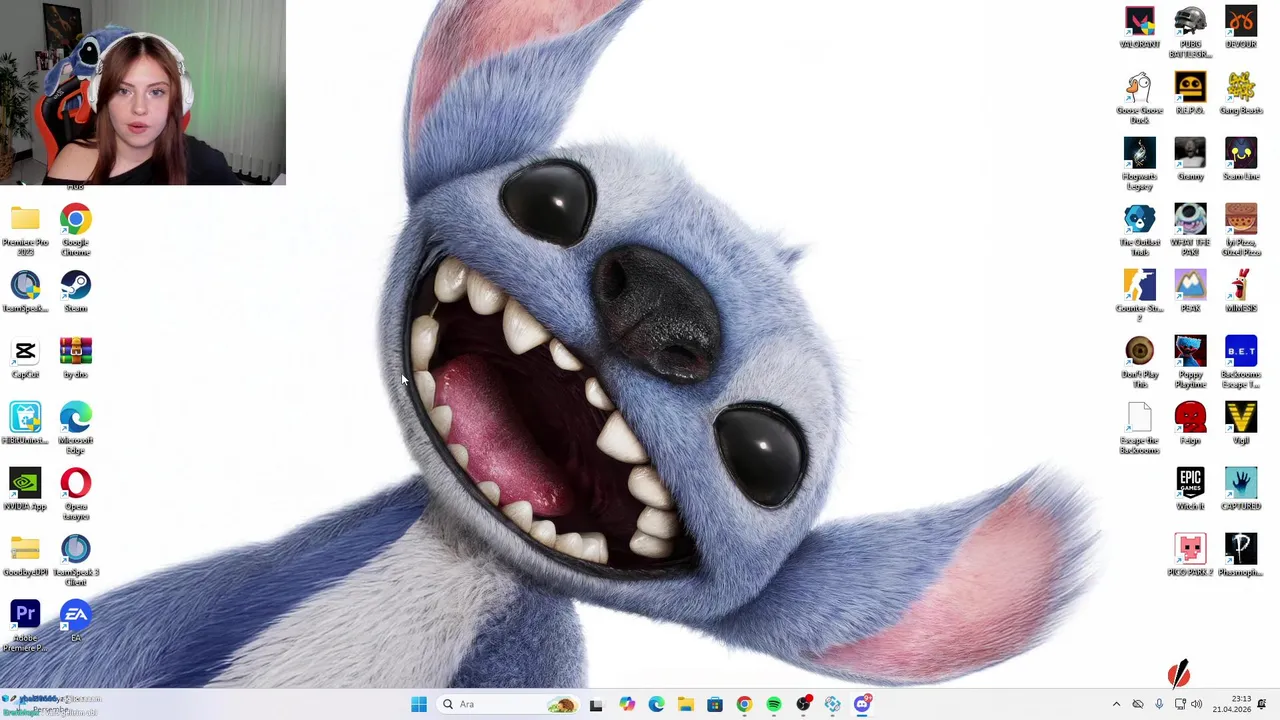Screen dimensions: 1280x720
Task: Switch to Spotify on the taskbar
Action: (774, 704)
